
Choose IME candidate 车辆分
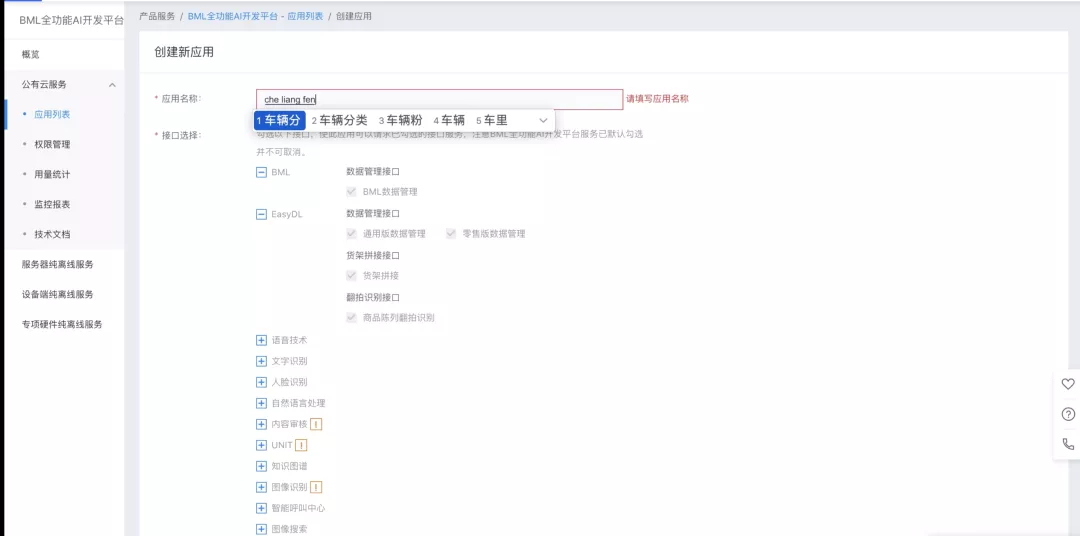click(279, 121)
